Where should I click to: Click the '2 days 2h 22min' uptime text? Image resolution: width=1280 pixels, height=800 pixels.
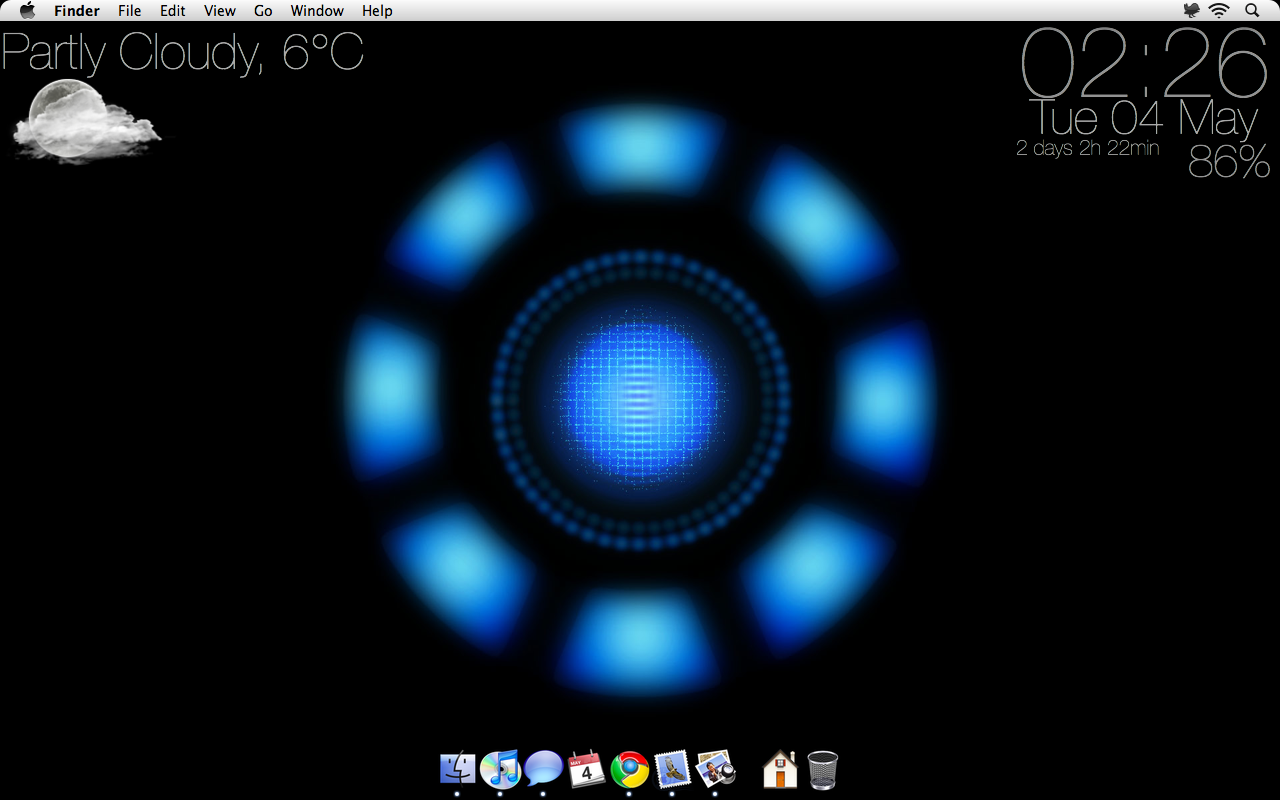coord(1087,149)
